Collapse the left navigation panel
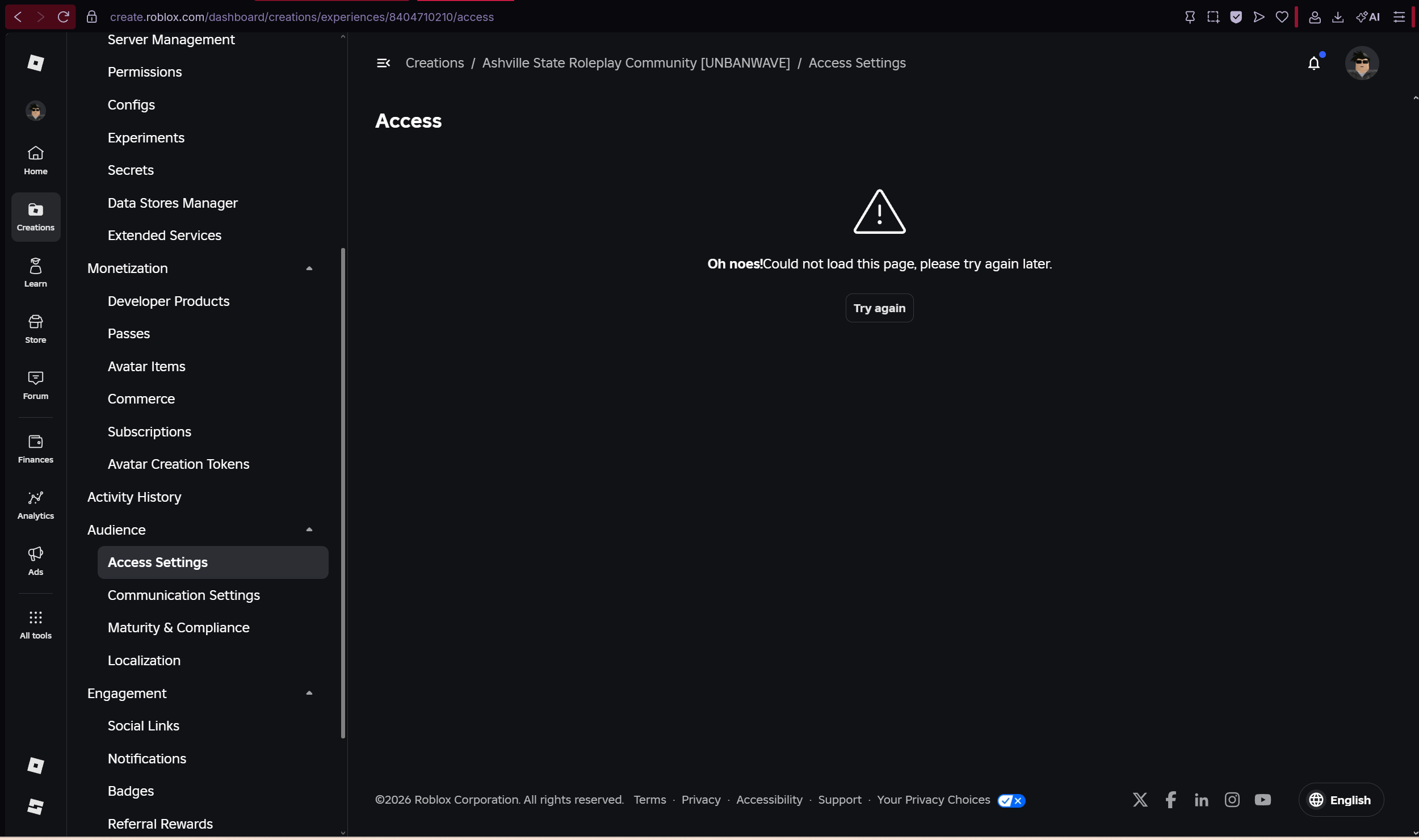 coord(383,63)
